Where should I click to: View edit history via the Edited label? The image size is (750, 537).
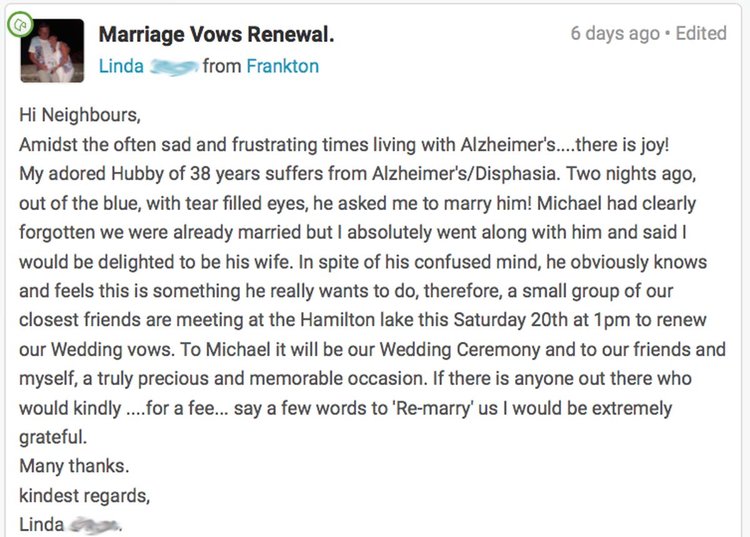pyautogui.click(x=701, y=33)
